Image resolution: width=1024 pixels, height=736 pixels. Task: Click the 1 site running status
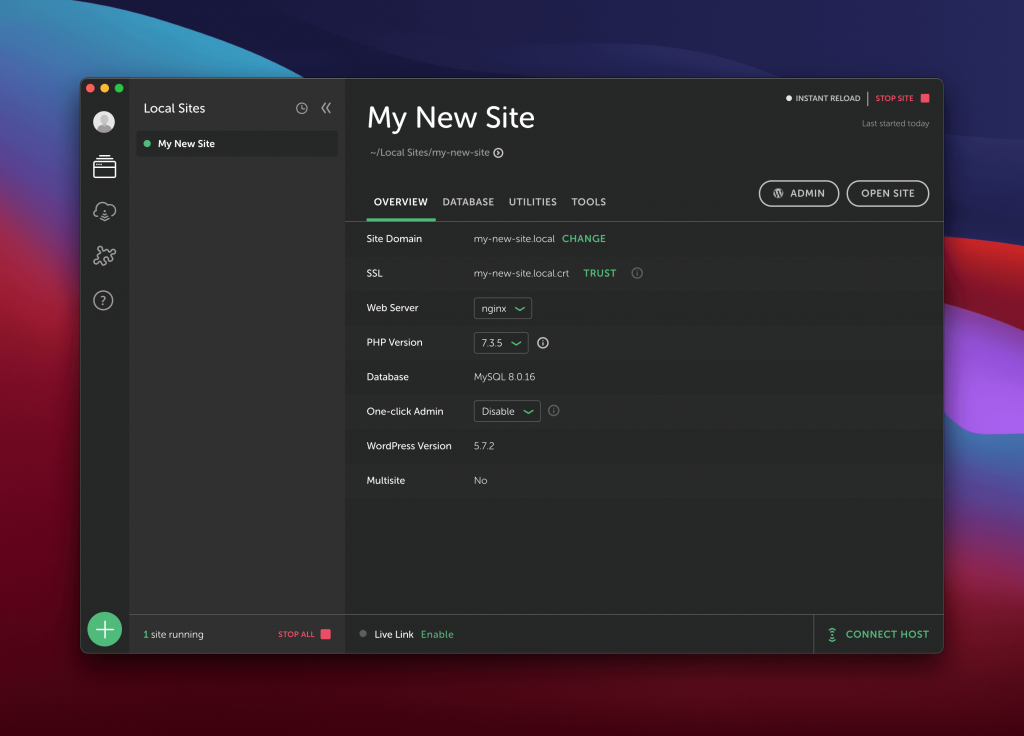coord(173,635)
